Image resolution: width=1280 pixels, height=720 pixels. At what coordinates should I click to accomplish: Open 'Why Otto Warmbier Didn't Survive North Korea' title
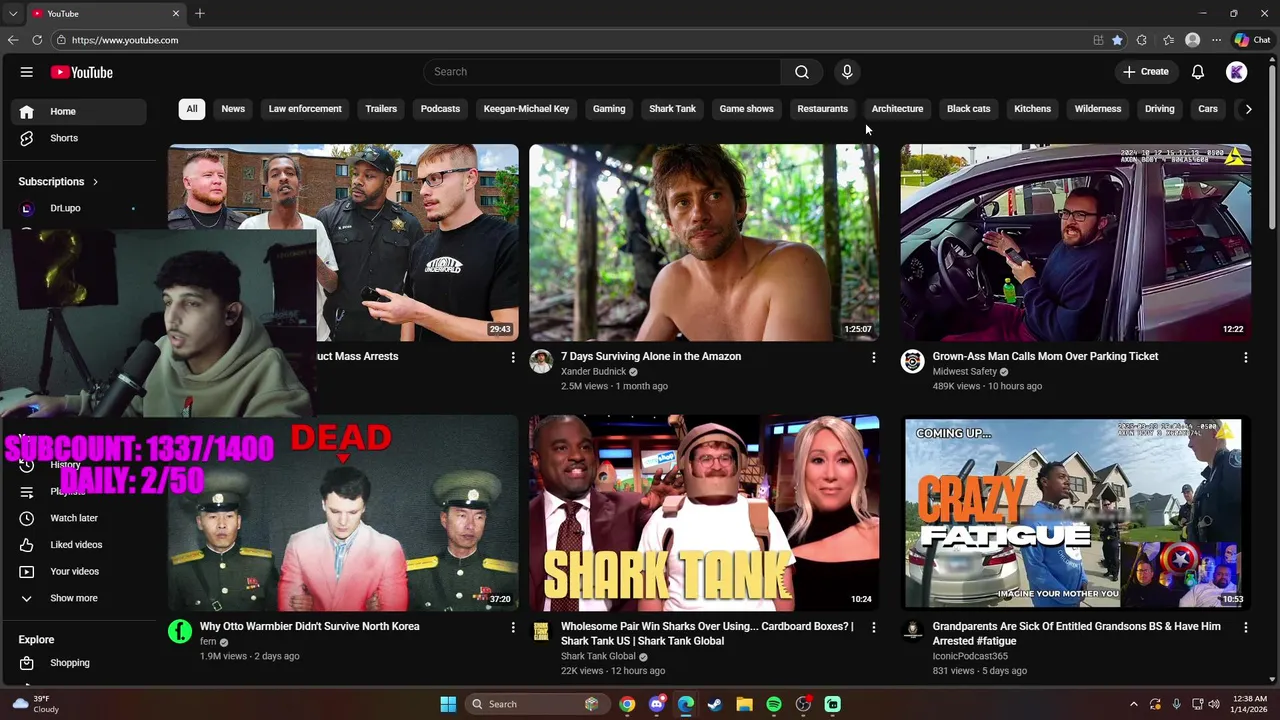pos(309,626)
